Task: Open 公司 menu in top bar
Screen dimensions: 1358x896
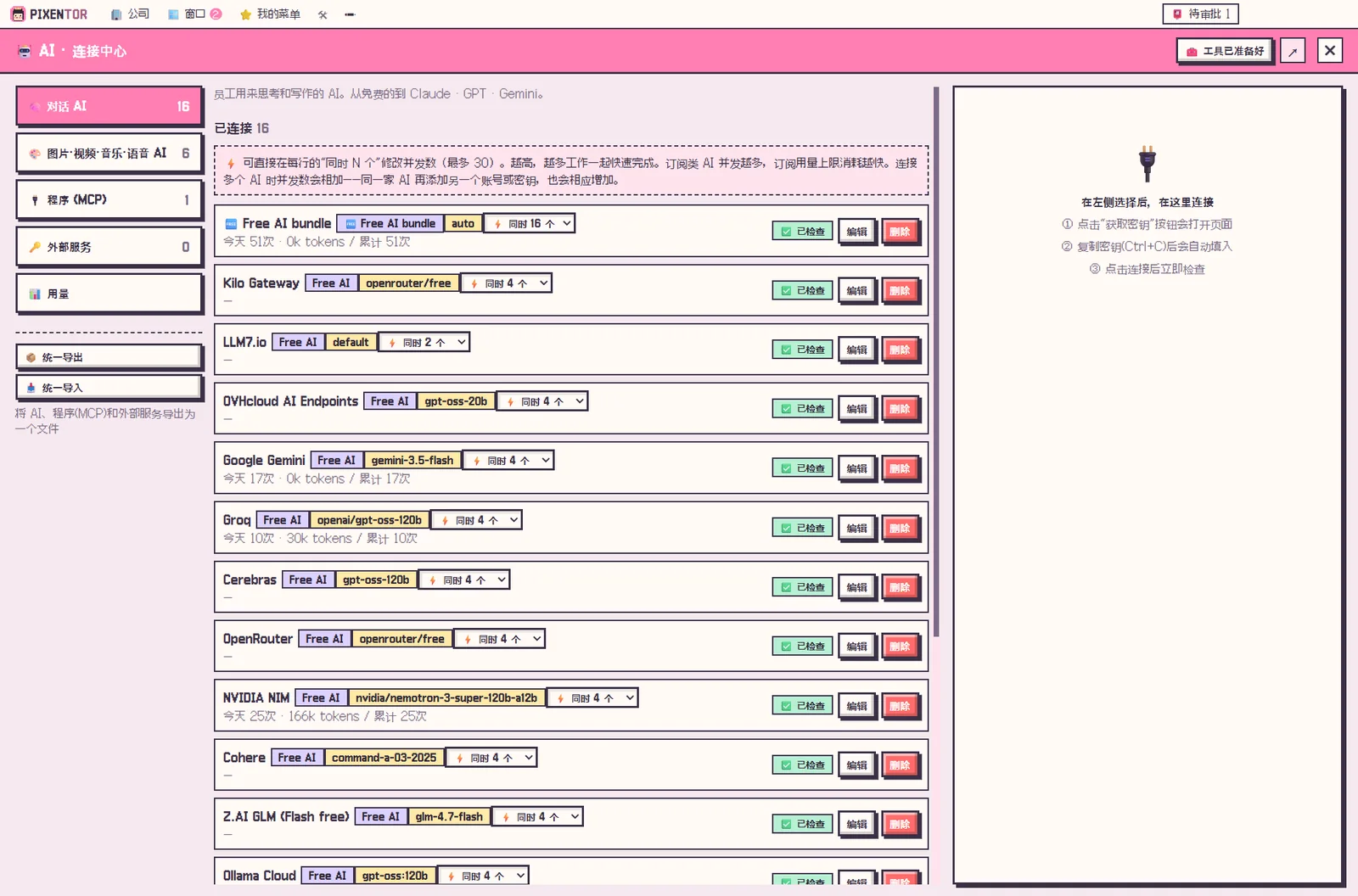Action: coord(130,14)
